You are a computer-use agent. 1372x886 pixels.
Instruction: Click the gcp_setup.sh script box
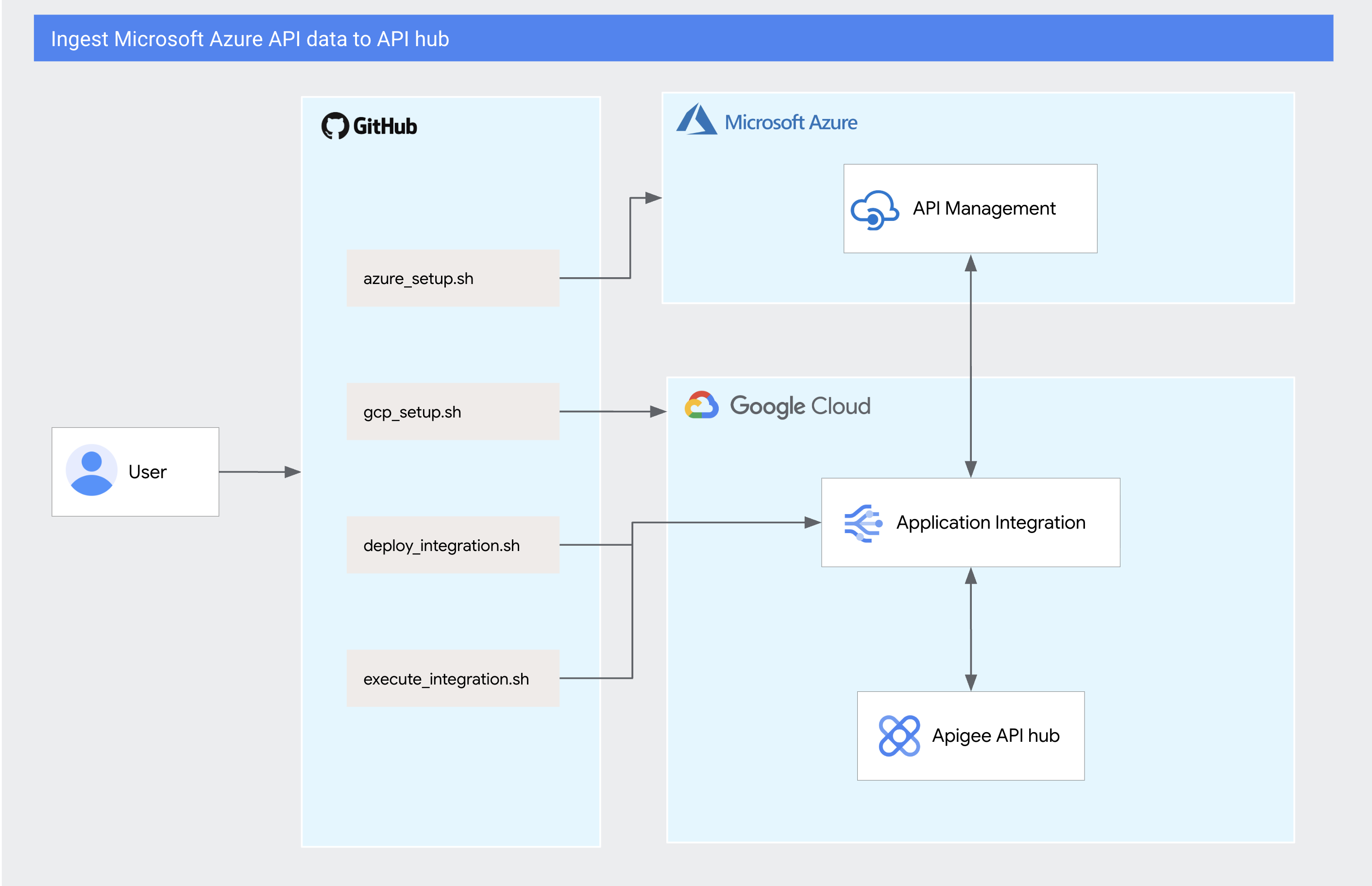point(452,411)
